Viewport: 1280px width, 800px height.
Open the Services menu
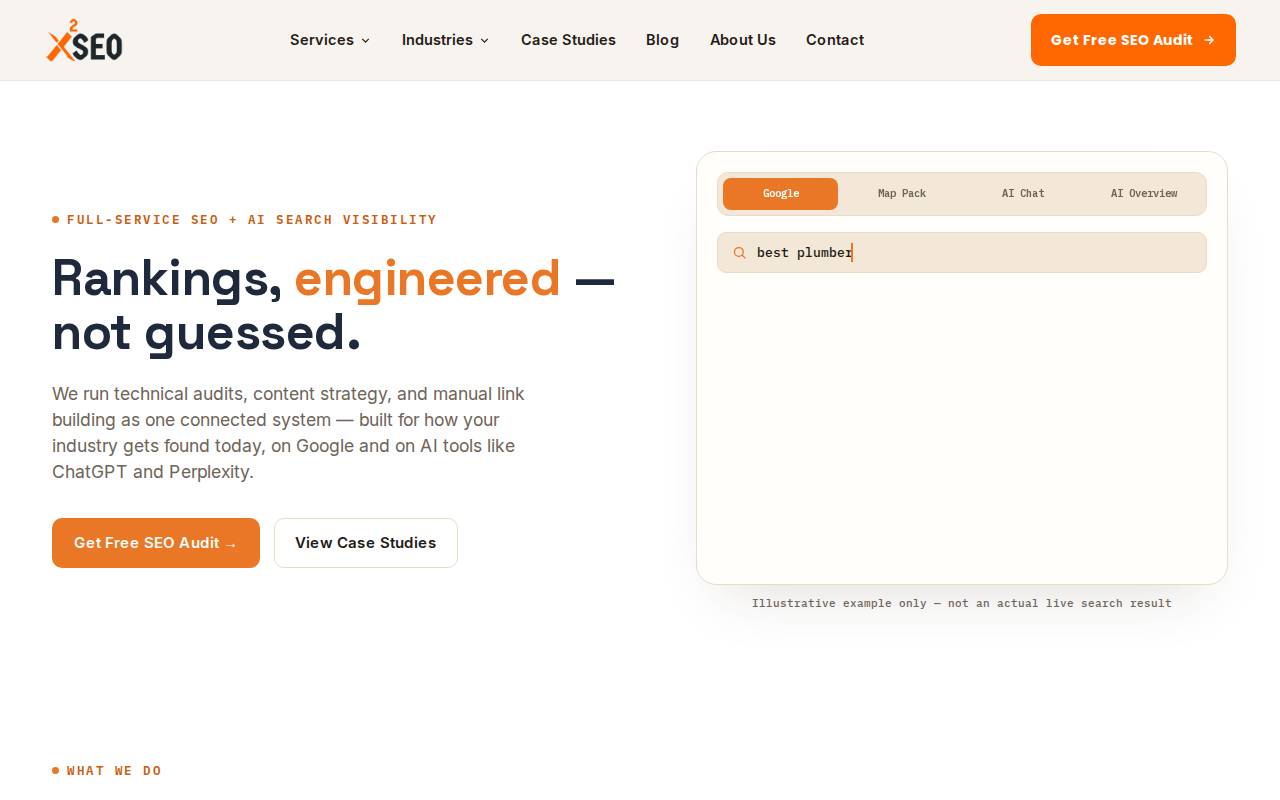point(330,40)
